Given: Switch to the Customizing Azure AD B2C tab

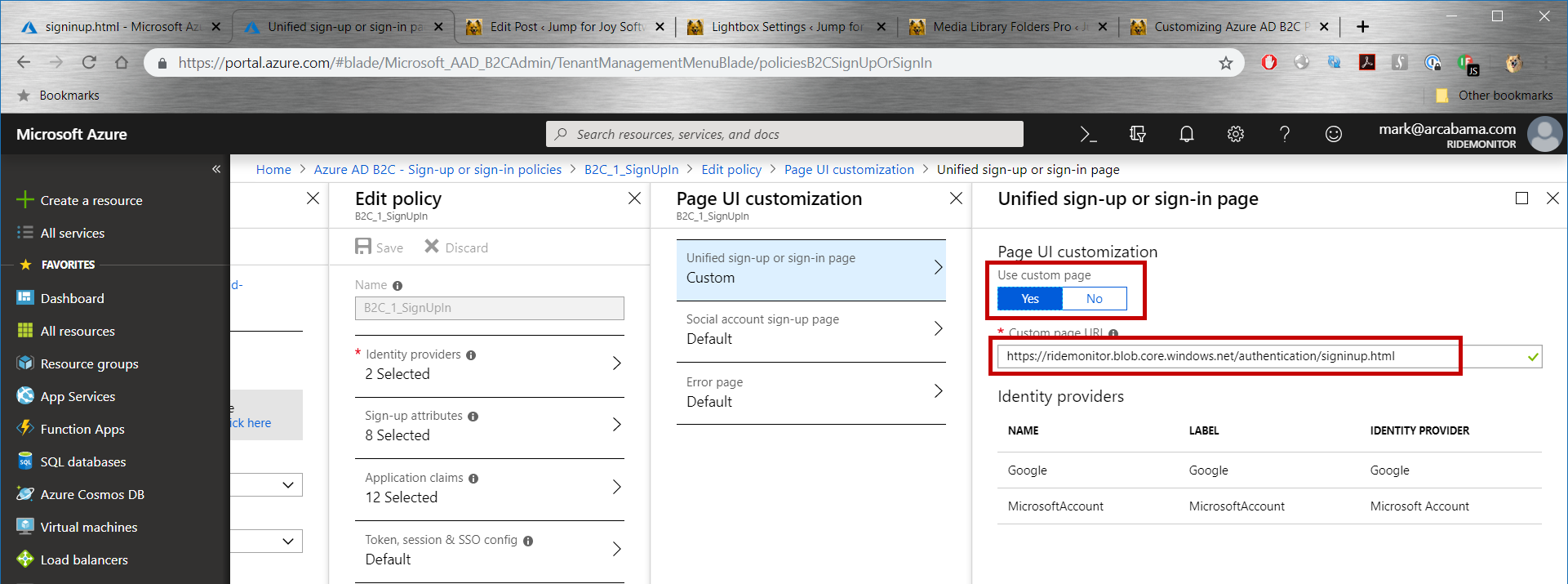Looking at the screenshot, I should pyautogui.click(x=1228, y=27).
